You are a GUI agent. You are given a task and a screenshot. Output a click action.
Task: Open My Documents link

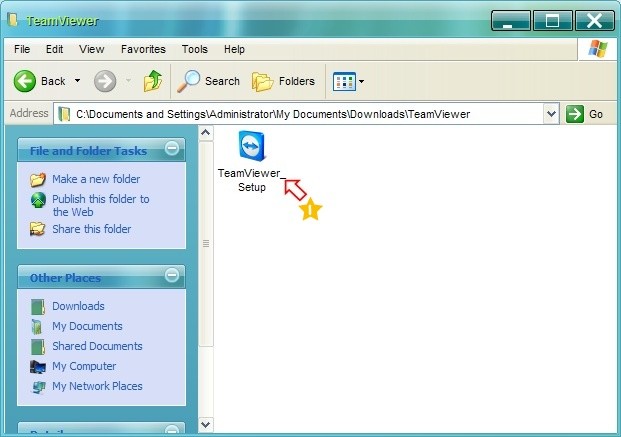(x=87, y=326)
